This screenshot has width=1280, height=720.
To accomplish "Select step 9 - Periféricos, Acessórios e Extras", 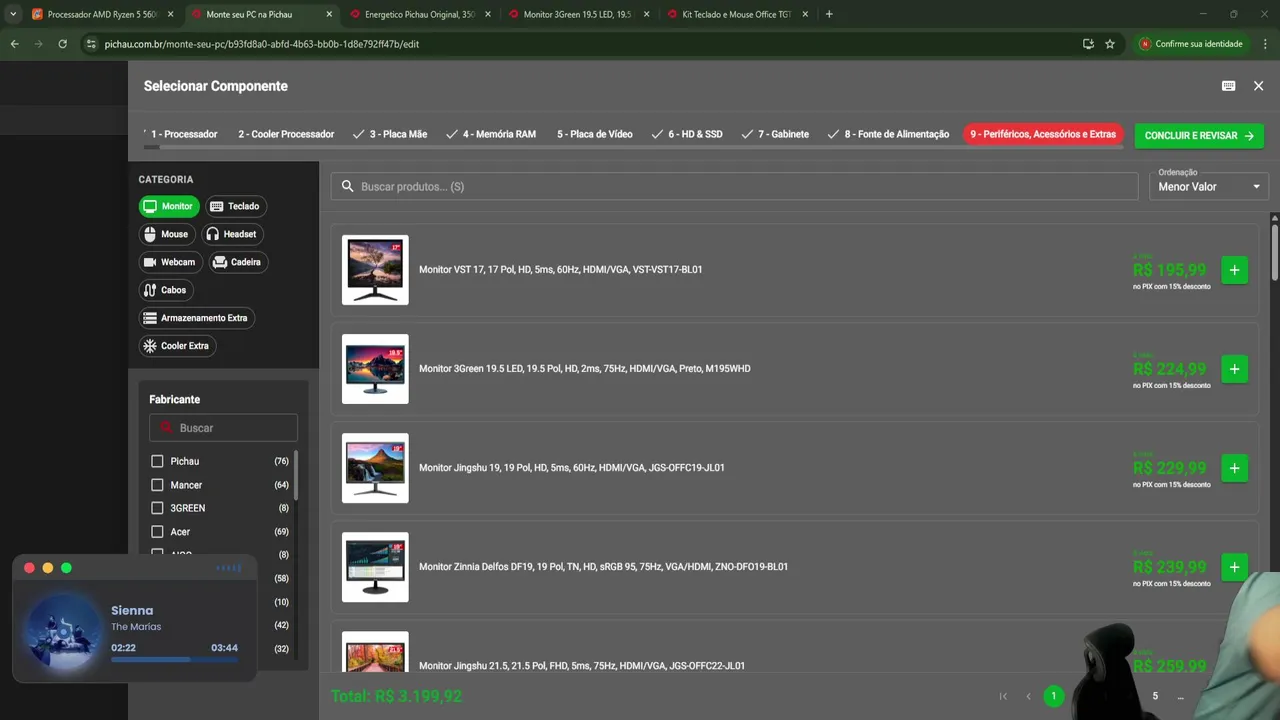I will click(x=1043, y=134).
